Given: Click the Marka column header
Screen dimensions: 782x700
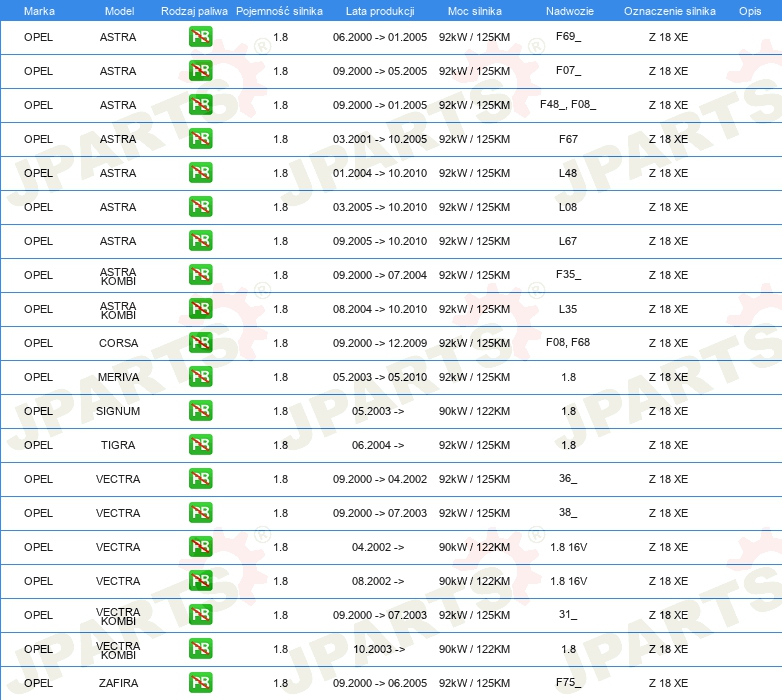Looking at the screenshot, I should [x=39, y=11].
